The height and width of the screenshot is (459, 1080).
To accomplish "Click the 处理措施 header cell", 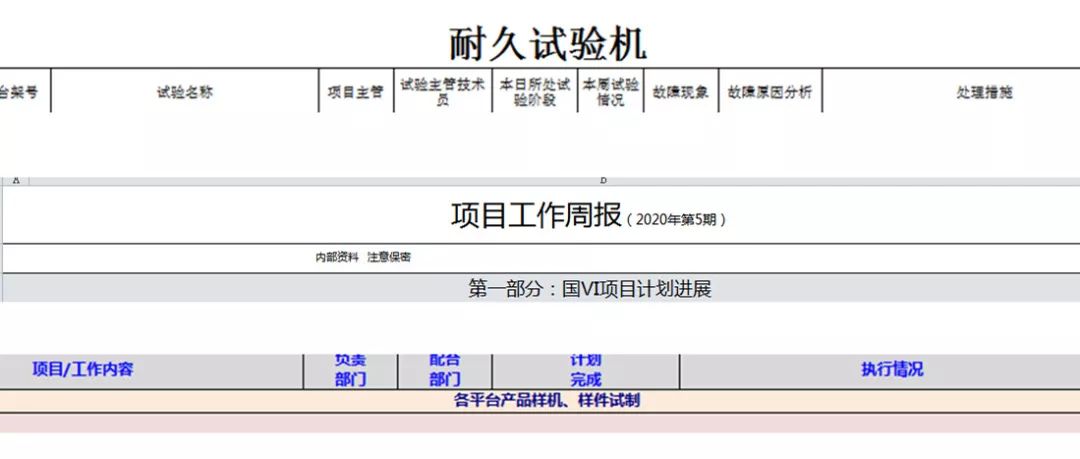I will 983,92.
